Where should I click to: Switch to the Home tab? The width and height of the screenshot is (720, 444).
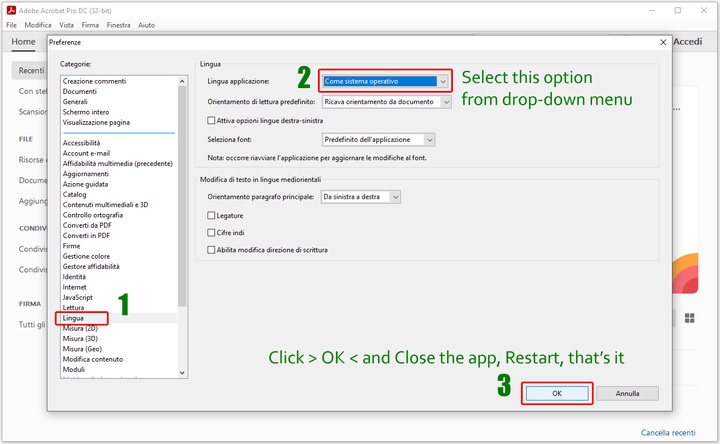tap(23, 42)
